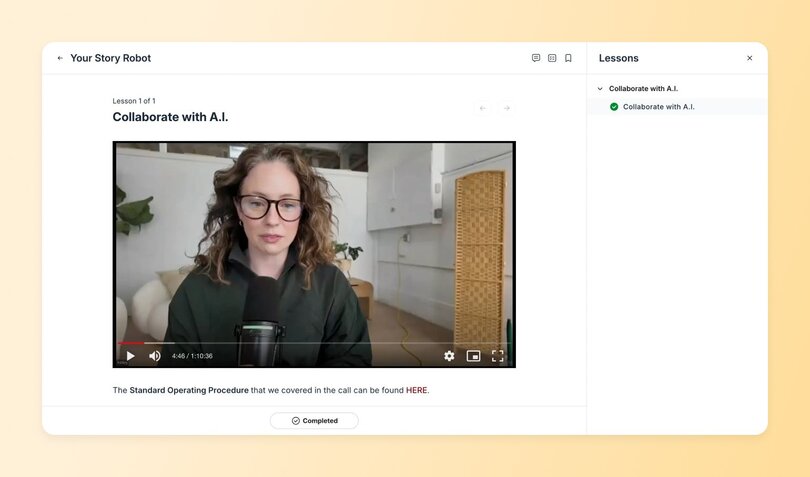Collapse the Collaborate with A.I. section
Screen dimensions: 810x477
click(600, 89)
